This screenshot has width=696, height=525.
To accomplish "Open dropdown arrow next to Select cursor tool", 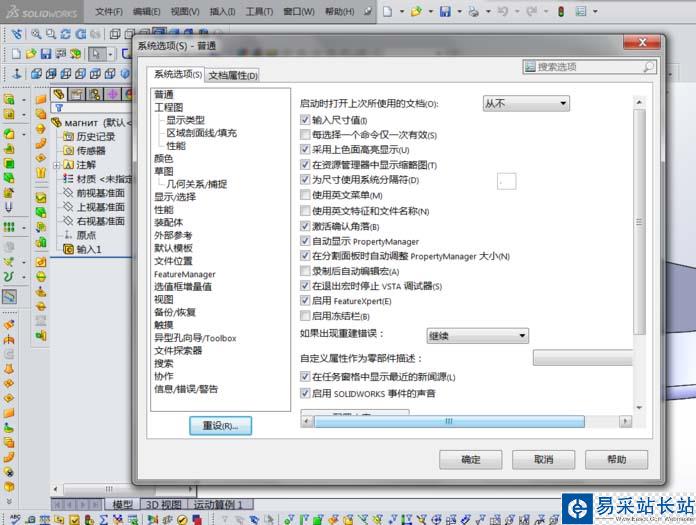I will (x=110, y=54).
